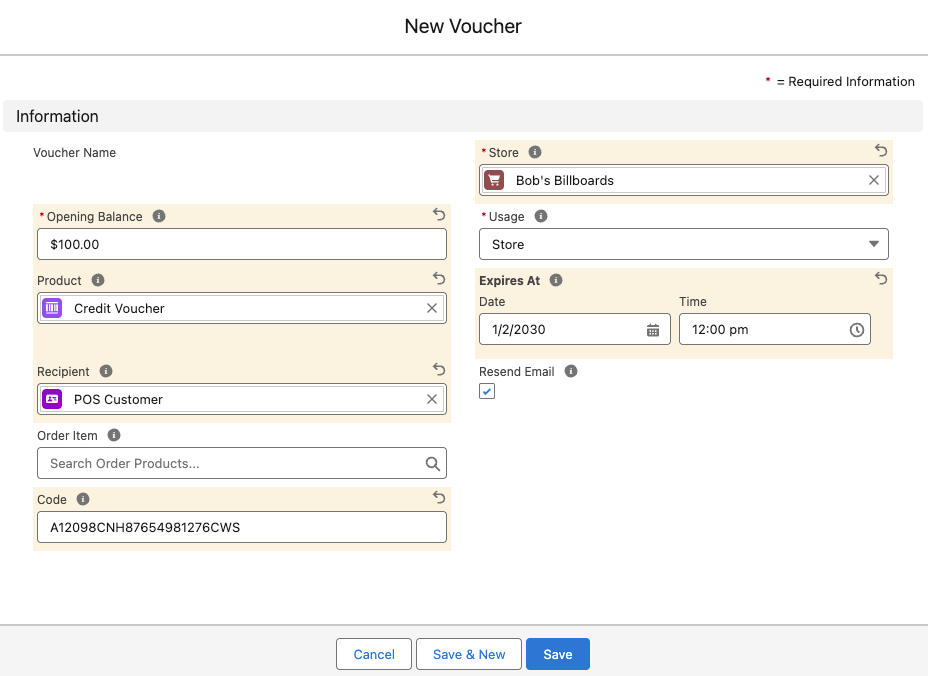Open the Expires At info tooltip
Image resolution: width=928 pixels, height=676 pixels.
pos(556,280)
